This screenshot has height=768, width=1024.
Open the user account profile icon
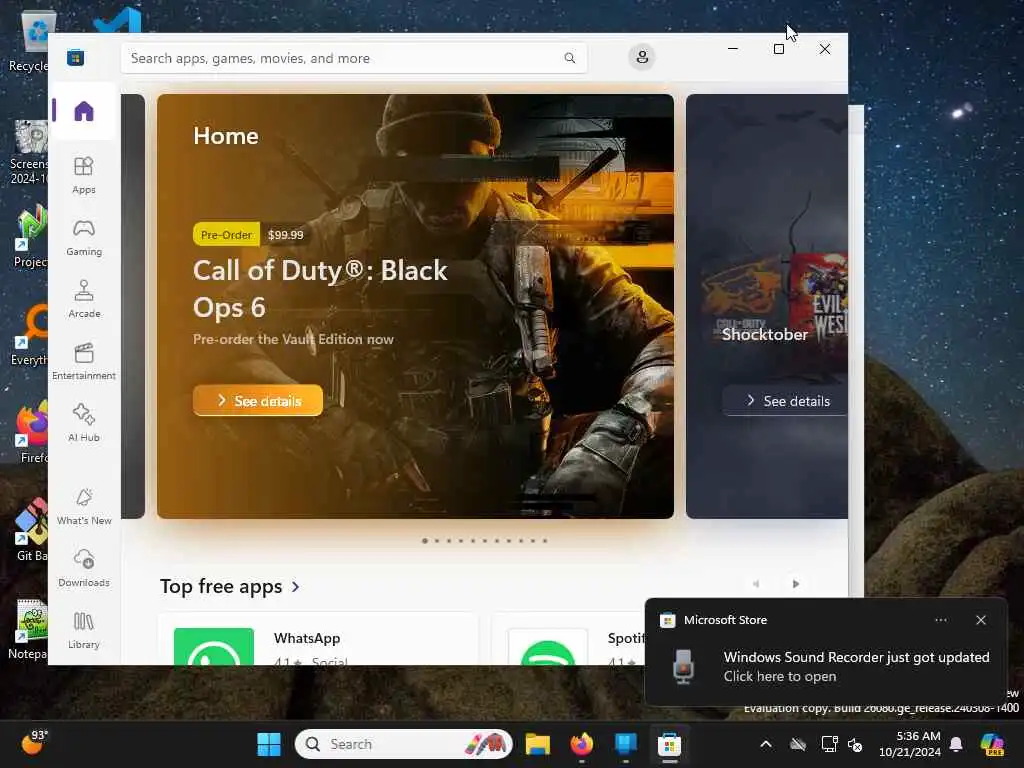pos(642,57)
